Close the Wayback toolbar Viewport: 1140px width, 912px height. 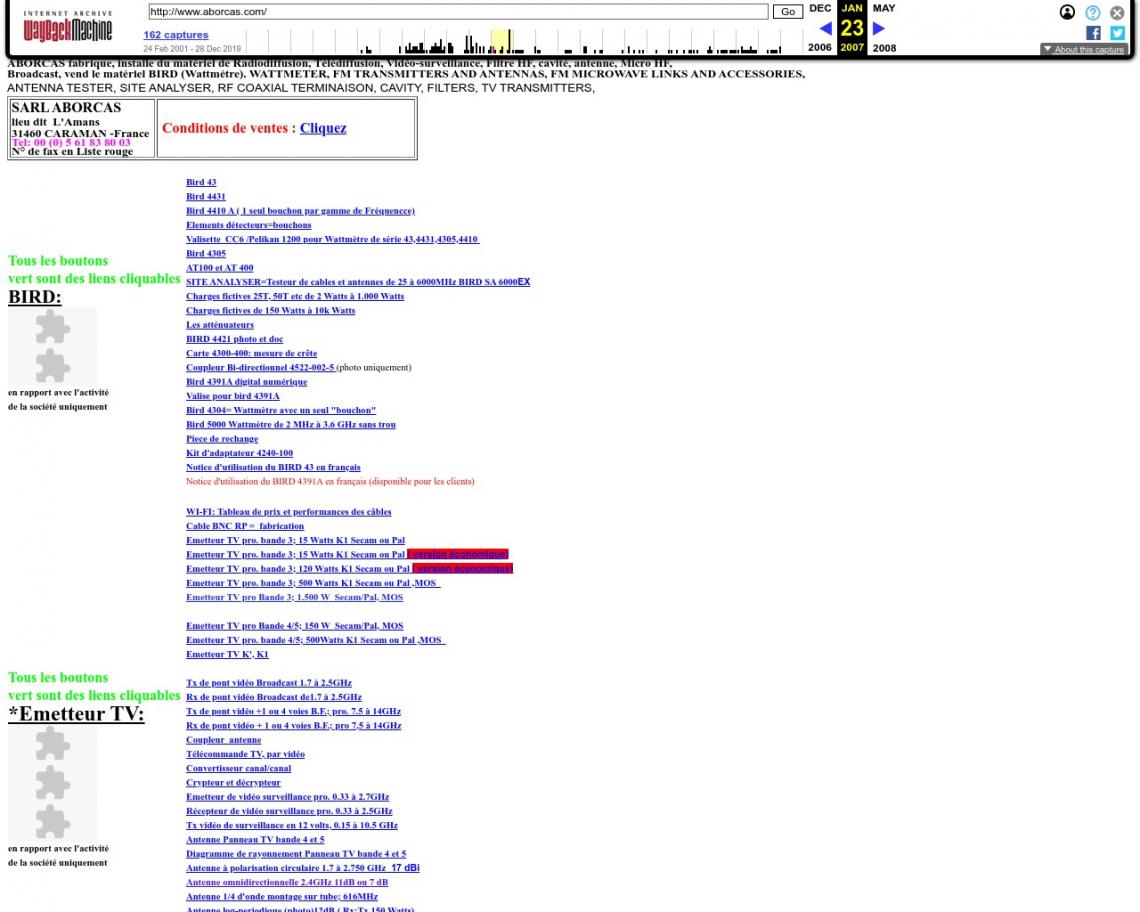pyautogui.click(x=1117, y=12)
